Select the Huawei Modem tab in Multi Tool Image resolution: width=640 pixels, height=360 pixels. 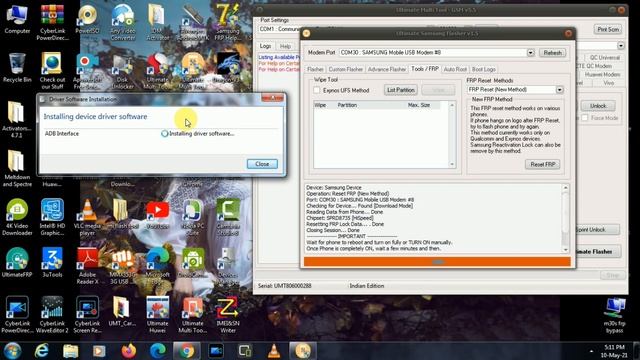[602, 75]
